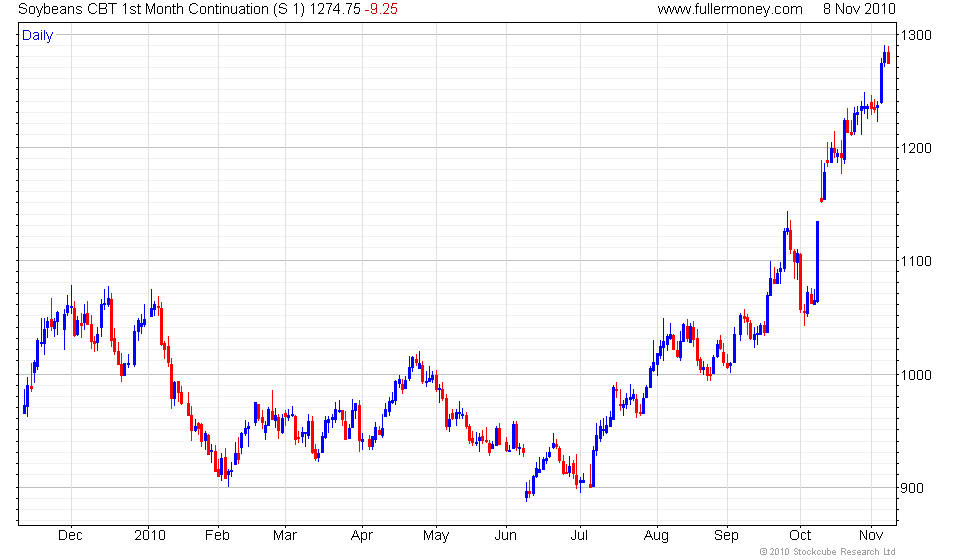980x560 pixels.
Task: Click the 1200 price axis label
Action: (916, 149)
